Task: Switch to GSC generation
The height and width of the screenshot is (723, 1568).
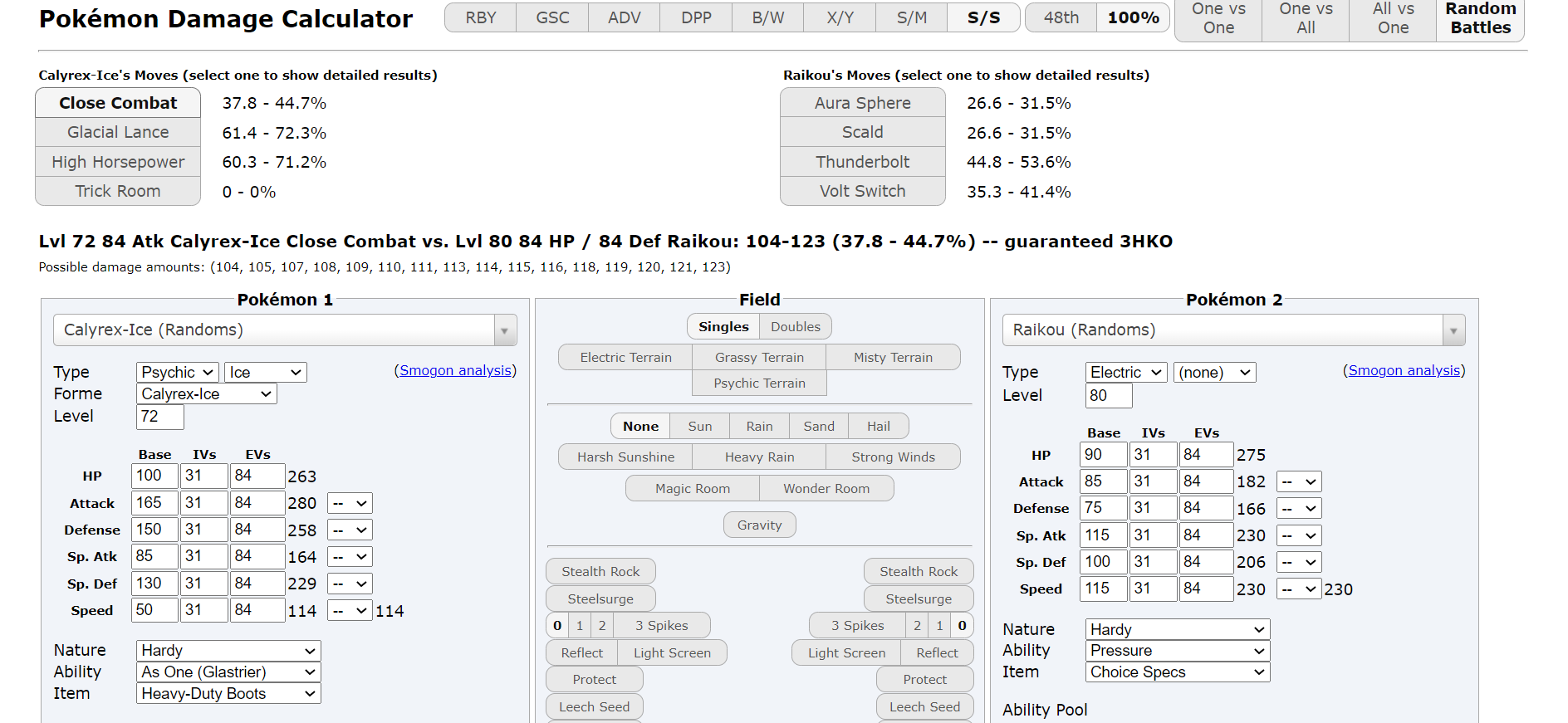Action: (552, 17)
